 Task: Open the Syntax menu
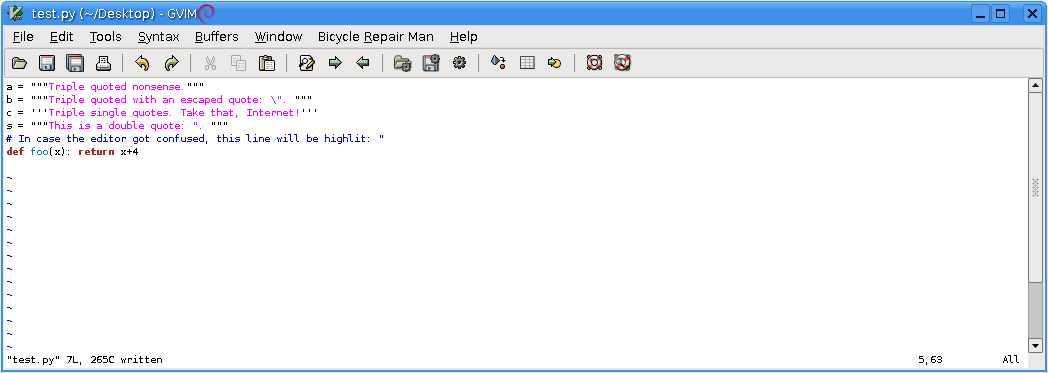click(x=158, y=37)
